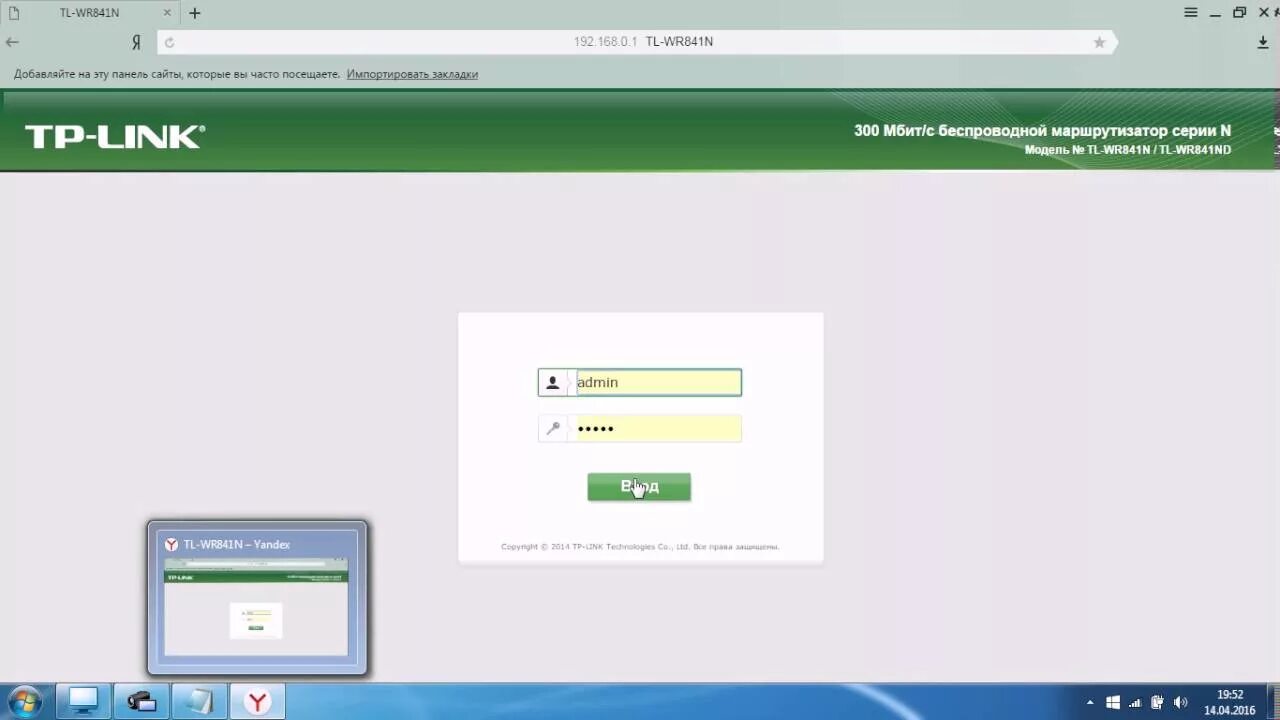Click the TP-LINK logo in header
Image resolution: width=1280 pixels, height=720 pixels.
[115, 137]
